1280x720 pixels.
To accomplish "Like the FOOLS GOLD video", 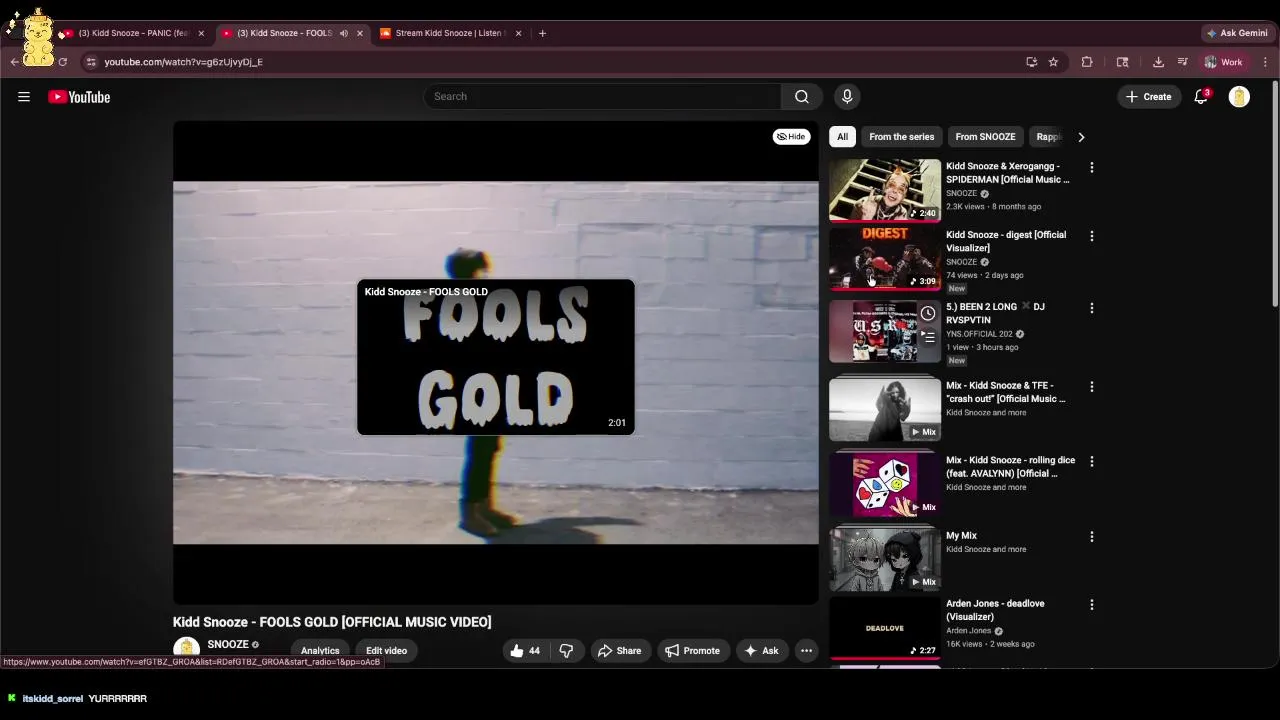I will [x=525, y=651].
